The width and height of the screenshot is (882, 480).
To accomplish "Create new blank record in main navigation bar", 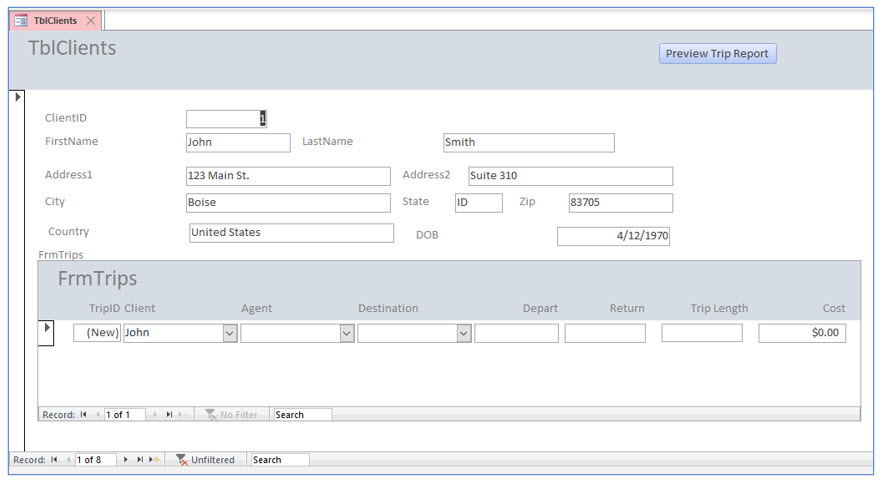I will point(154,460).
